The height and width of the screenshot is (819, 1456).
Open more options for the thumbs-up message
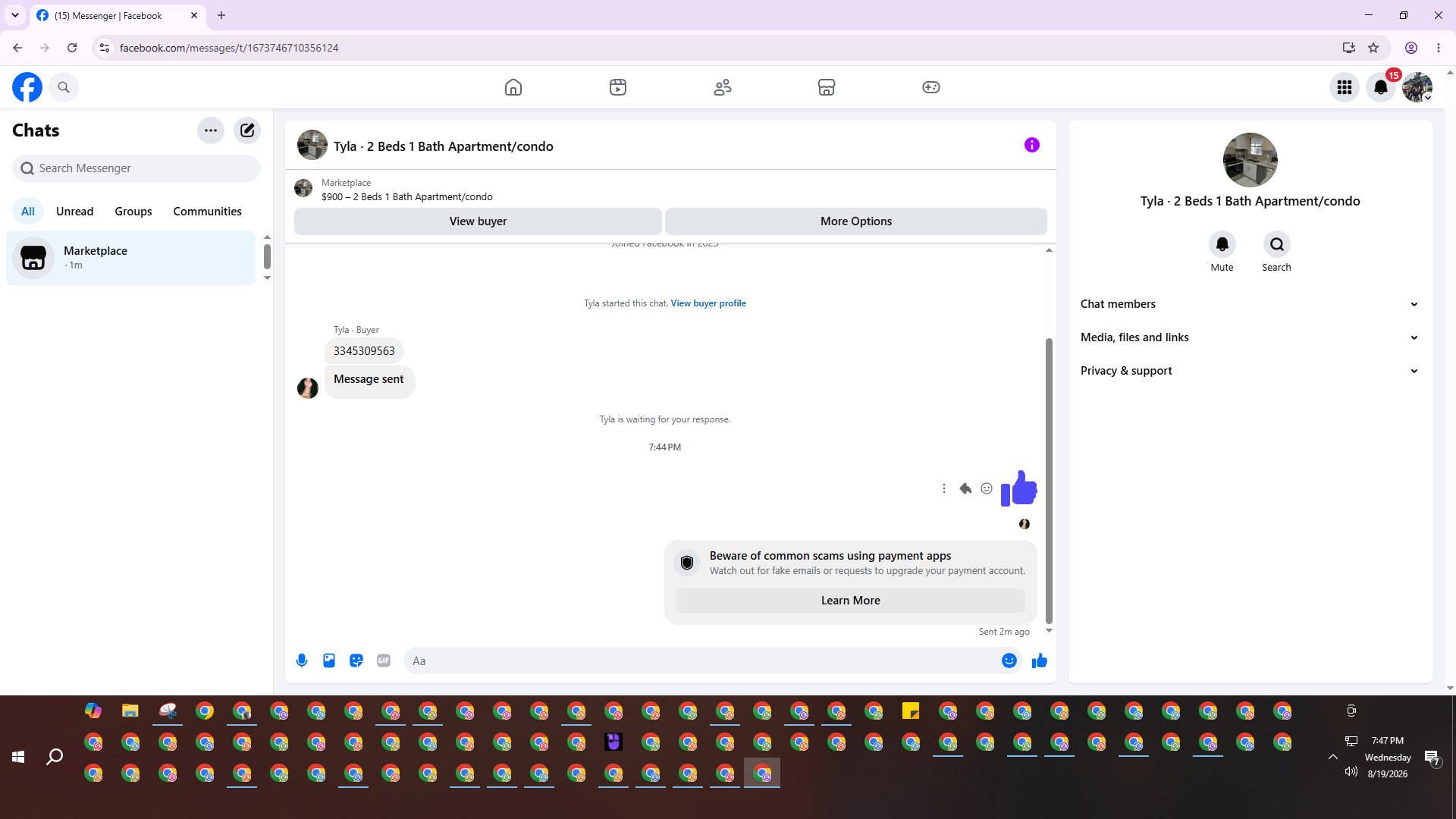[x=944, y=488]
